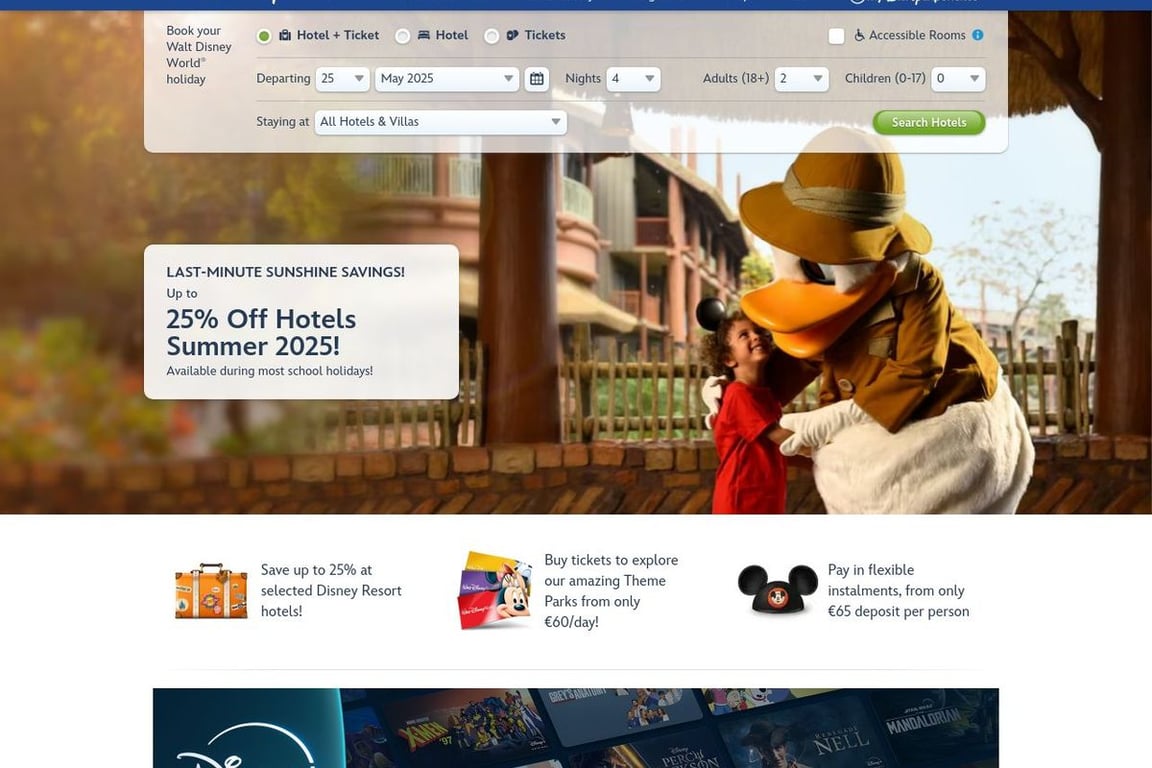1152x768 pixels.
Task: Open the Disney+ promotional banner
Action: (576, 728)
